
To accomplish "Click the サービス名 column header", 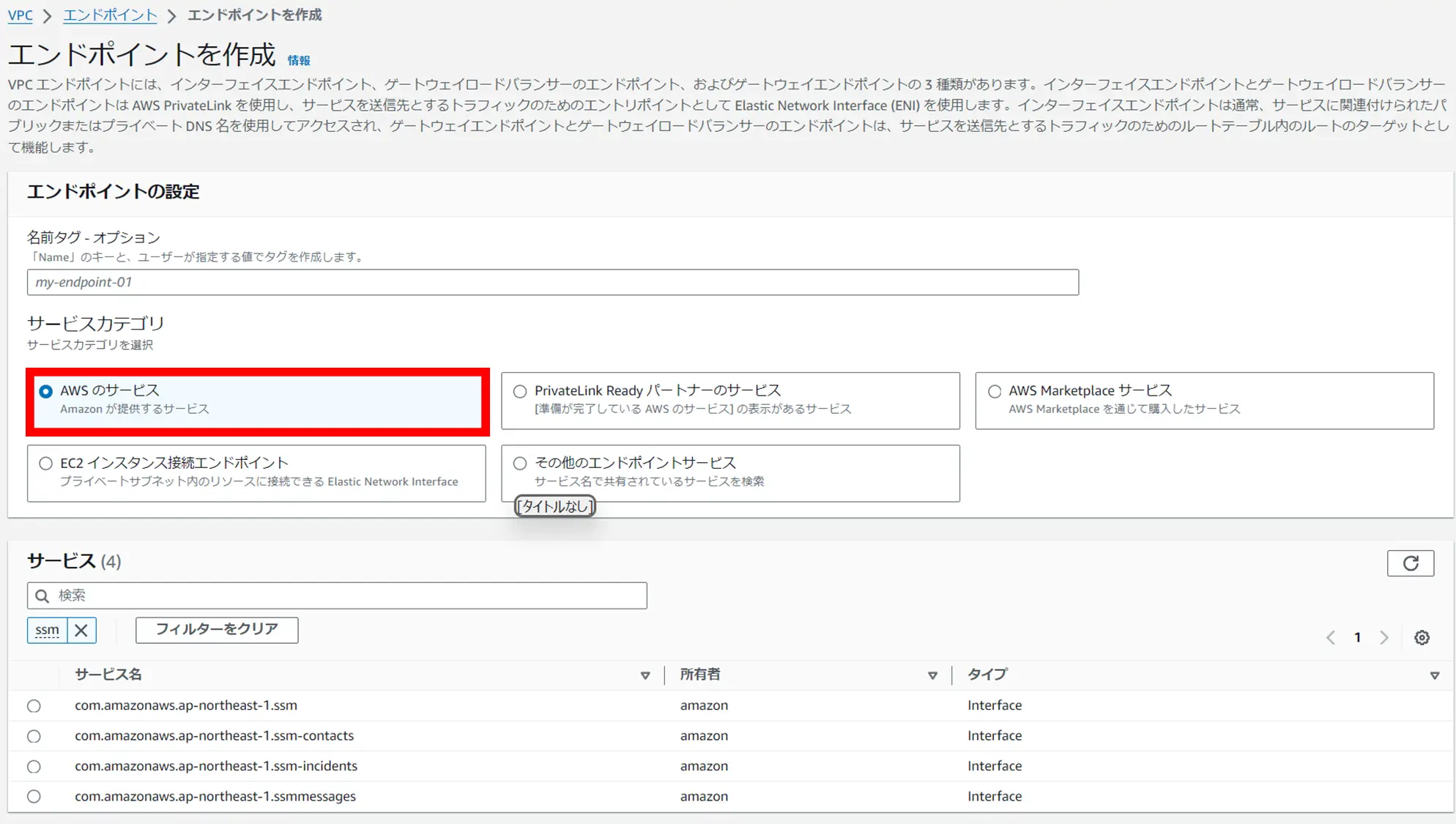I will click(x=108, y=675).
